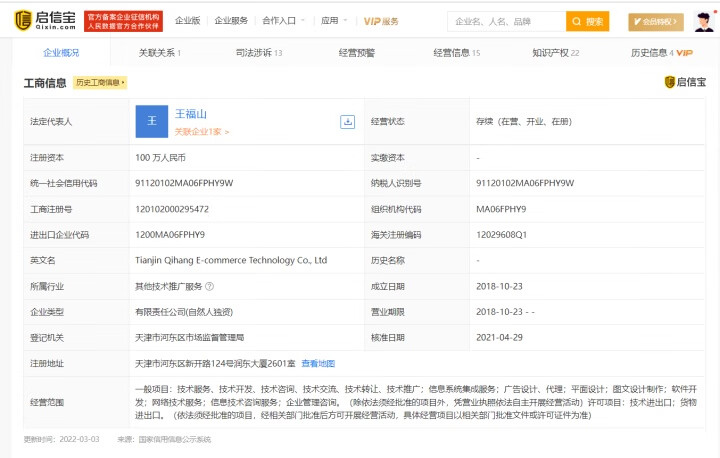720x458 pixels.
Task: Click the 经营范围 row label
Action: tap(47, 402)
